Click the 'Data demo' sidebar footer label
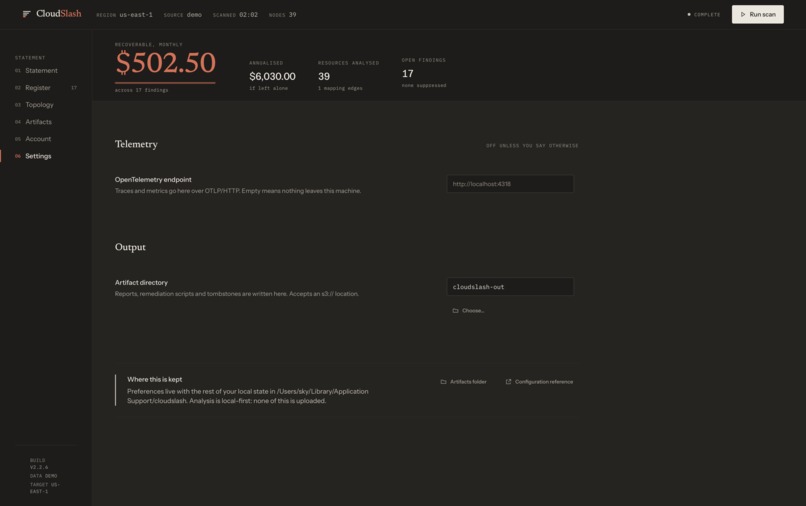806x506 pixels. pos(44,476)
